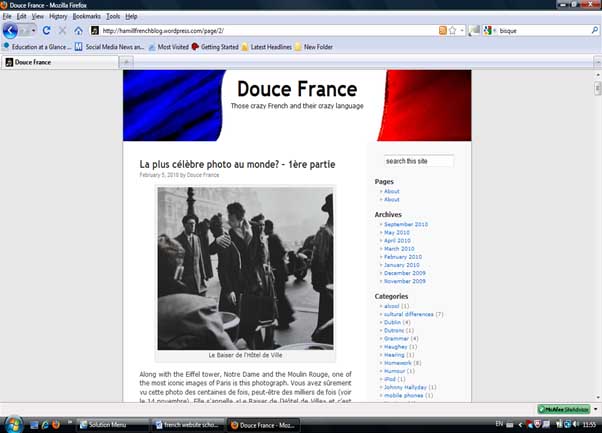
Task: Open Social Media News bookmark
Action: (x=109, y=47)
